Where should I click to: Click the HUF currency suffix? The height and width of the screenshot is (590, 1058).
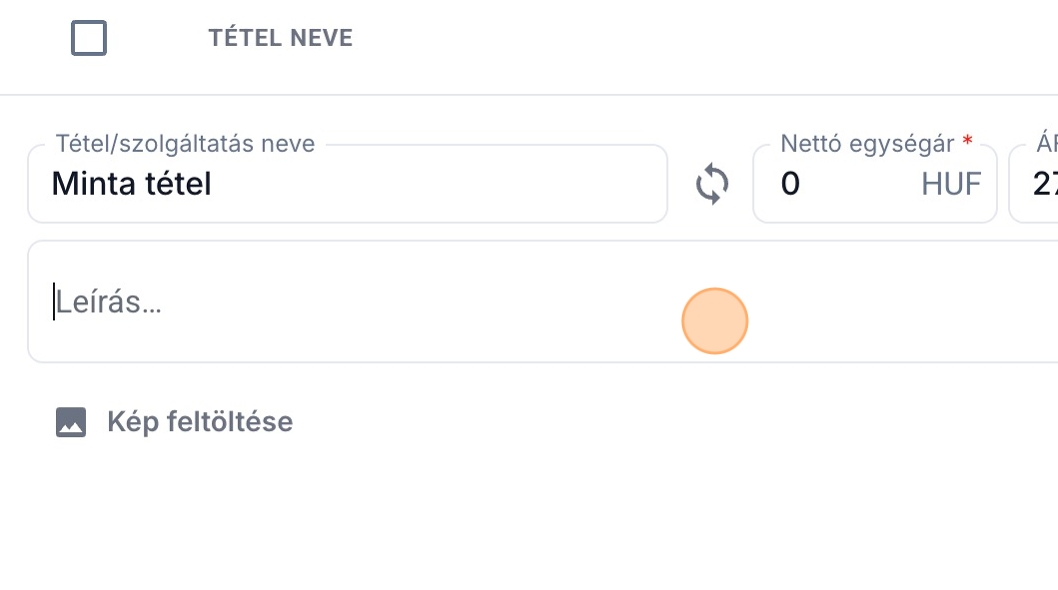tap(951, 185)
